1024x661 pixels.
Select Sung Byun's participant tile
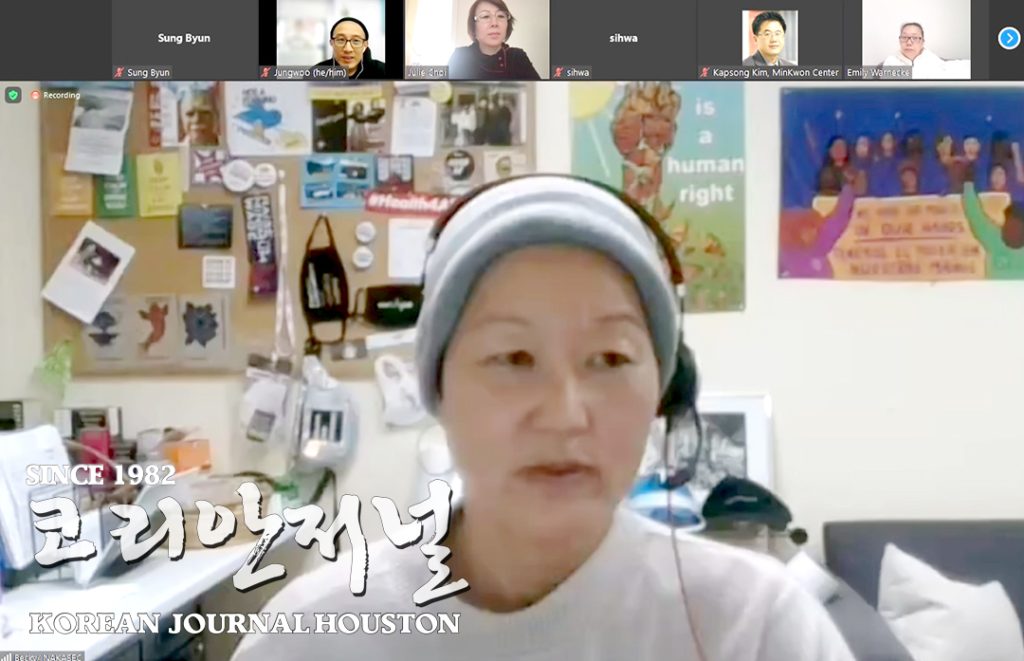tap(184, 39)
